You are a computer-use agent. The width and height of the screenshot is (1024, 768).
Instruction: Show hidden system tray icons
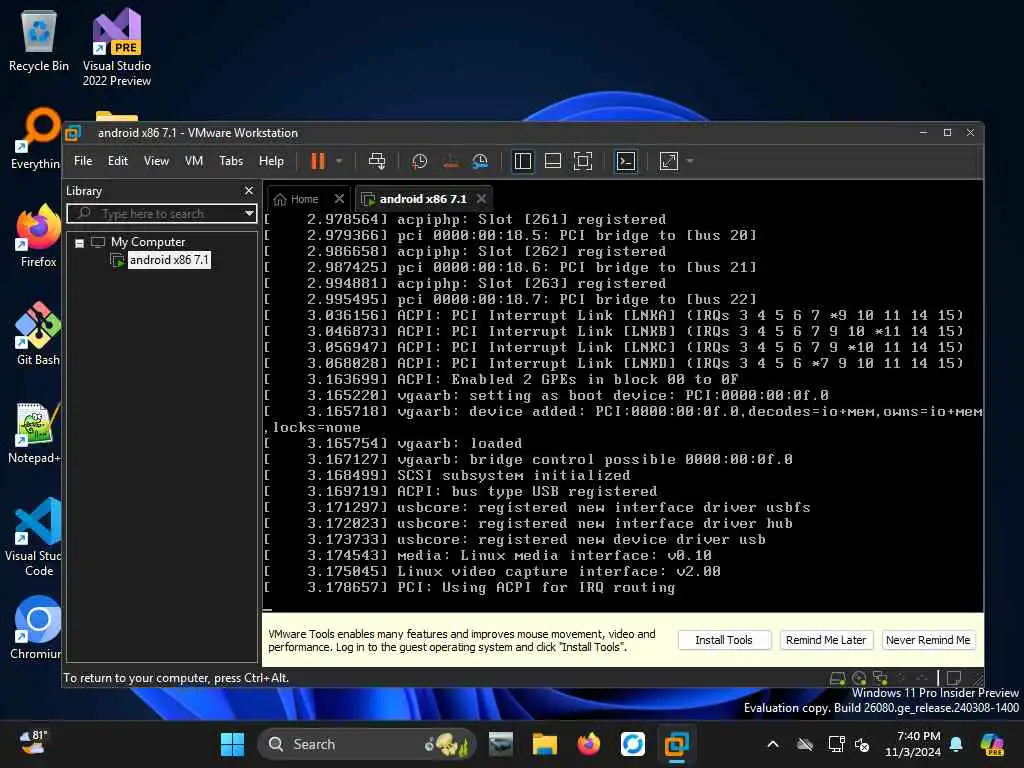pos(773,744)
